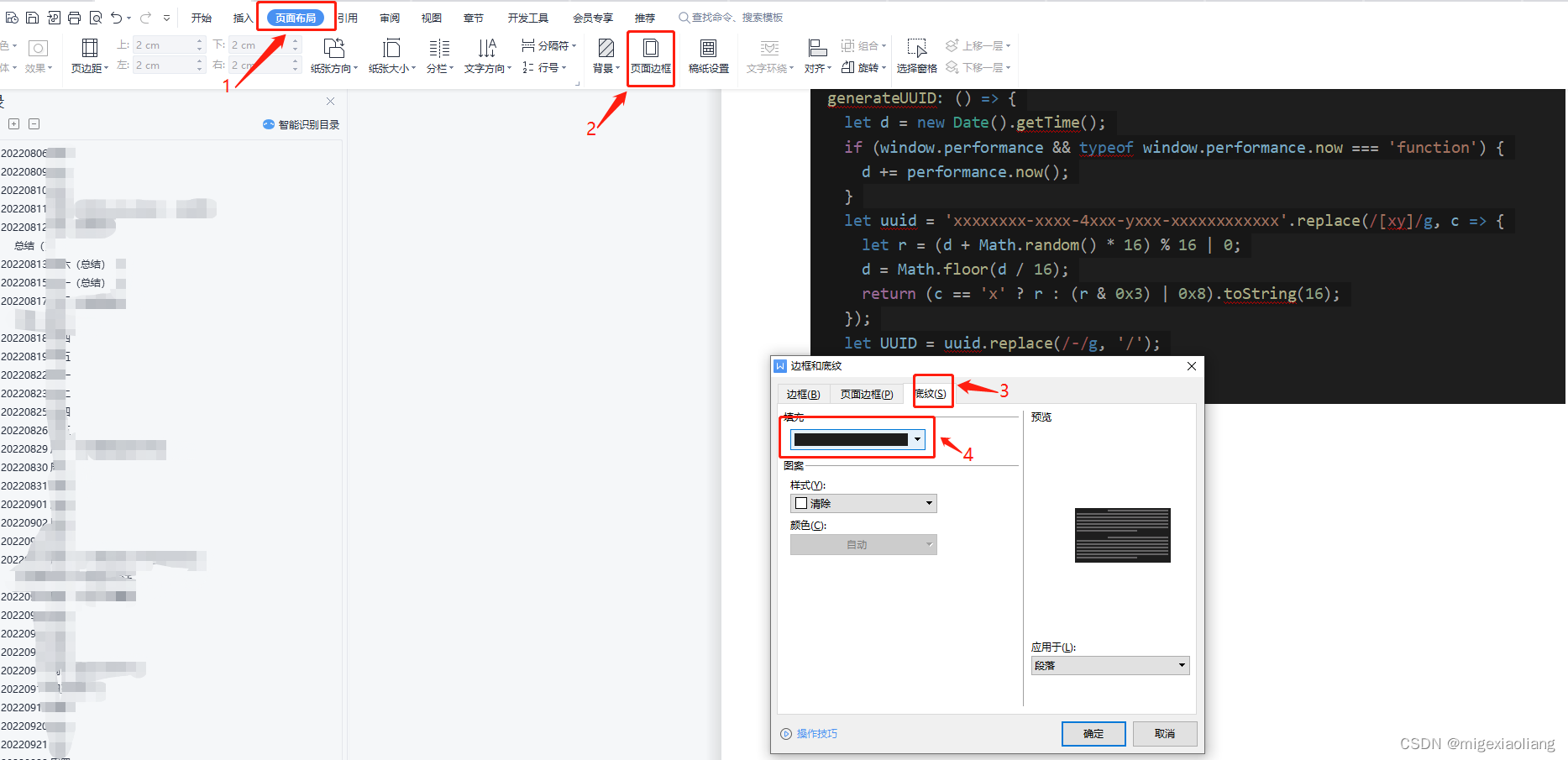Click the 稿纸设置 manuscript paper icon
This screenshot has width=1568, height=760.
click(x=708, y=48)
